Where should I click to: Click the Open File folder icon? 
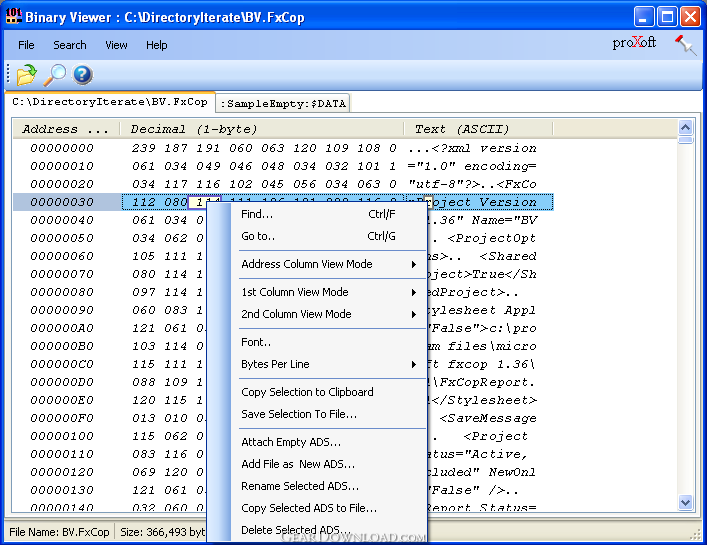tap(27, 74)
